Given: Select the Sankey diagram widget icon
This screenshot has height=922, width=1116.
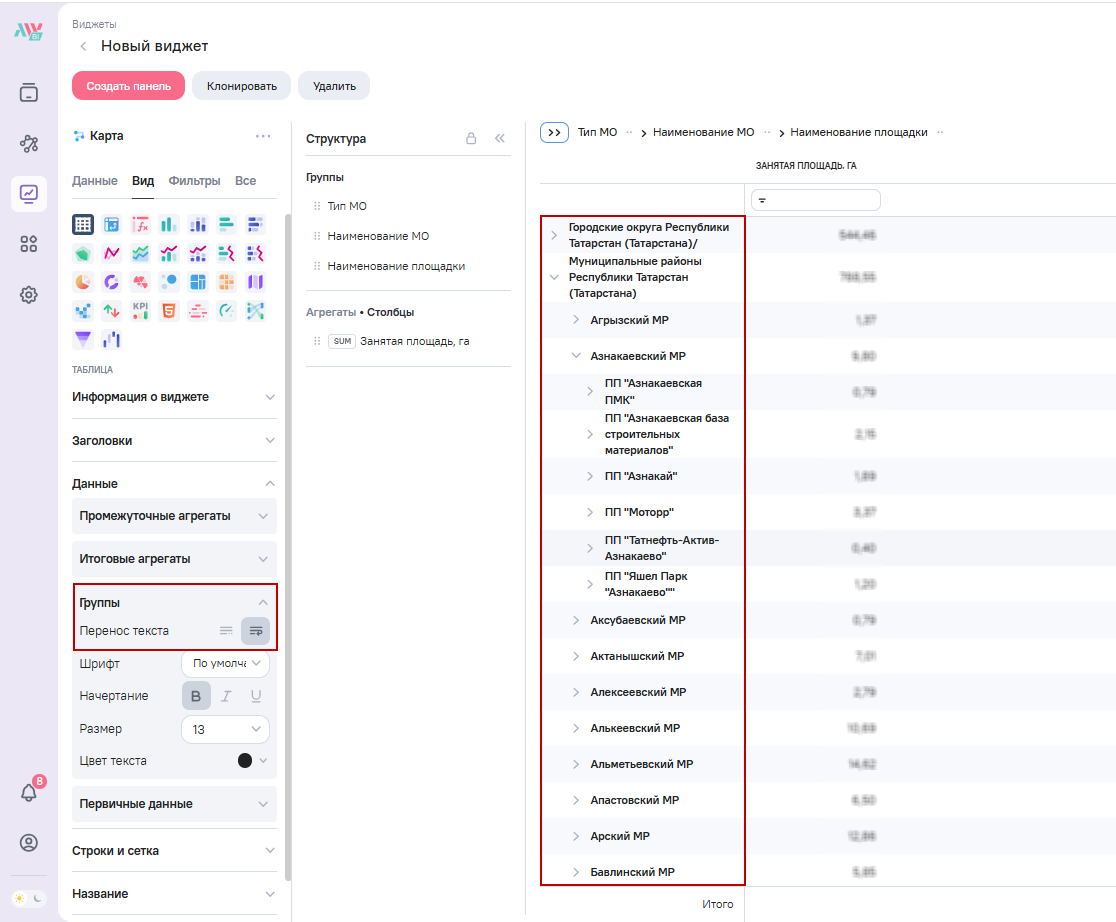Looking at the screenshot, I should [x=255, y=310].
